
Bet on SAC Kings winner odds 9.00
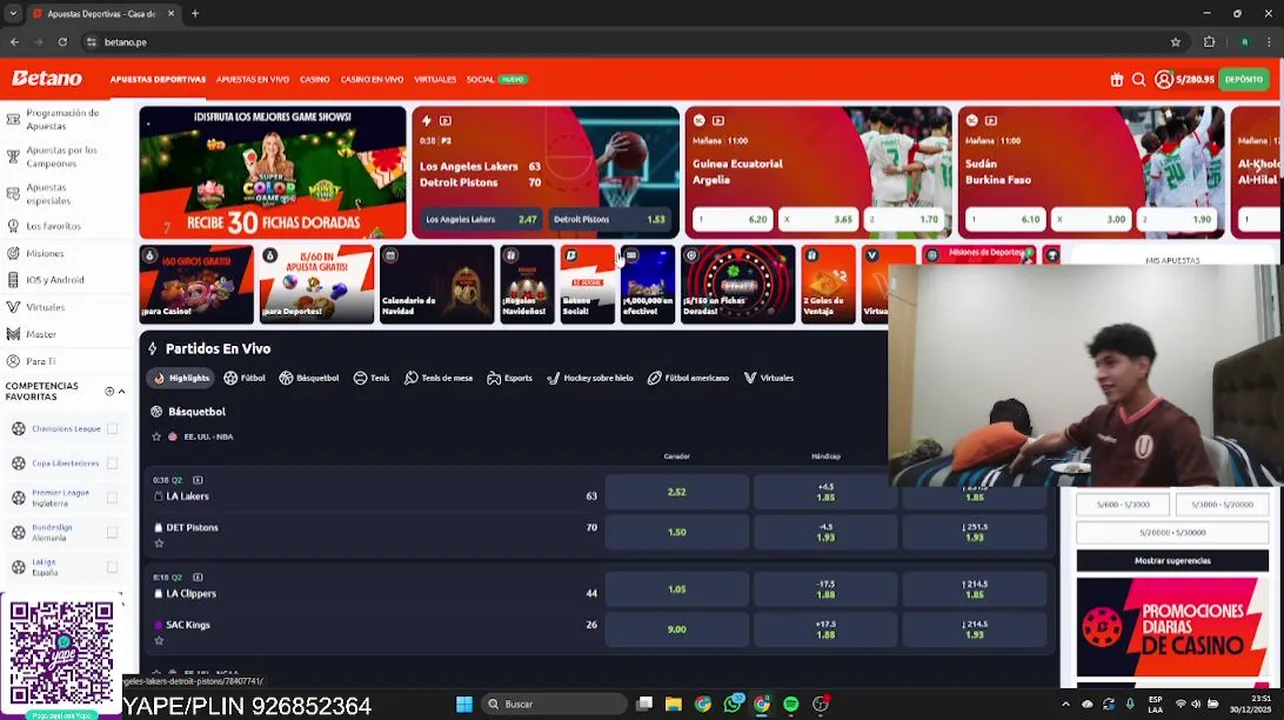point(677,629)
